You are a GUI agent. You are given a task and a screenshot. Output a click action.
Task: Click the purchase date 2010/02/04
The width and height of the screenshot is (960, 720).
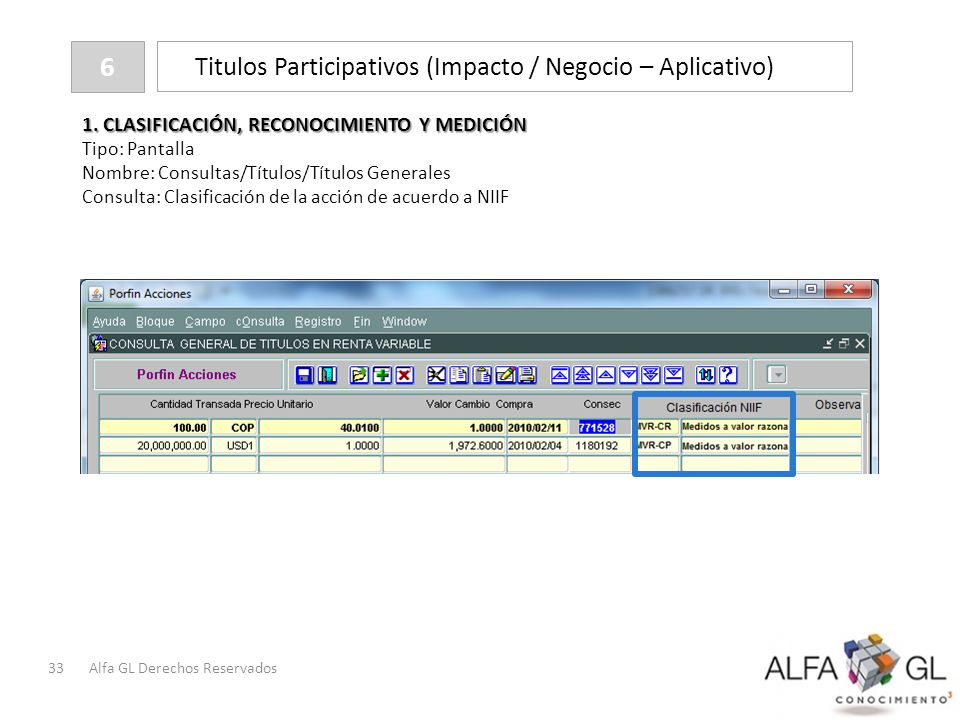point(537,446)
